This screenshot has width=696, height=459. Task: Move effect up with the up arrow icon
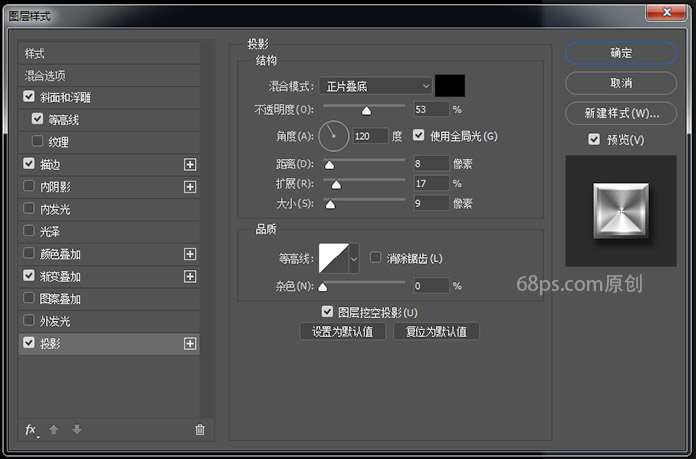[x=54, y=430]
